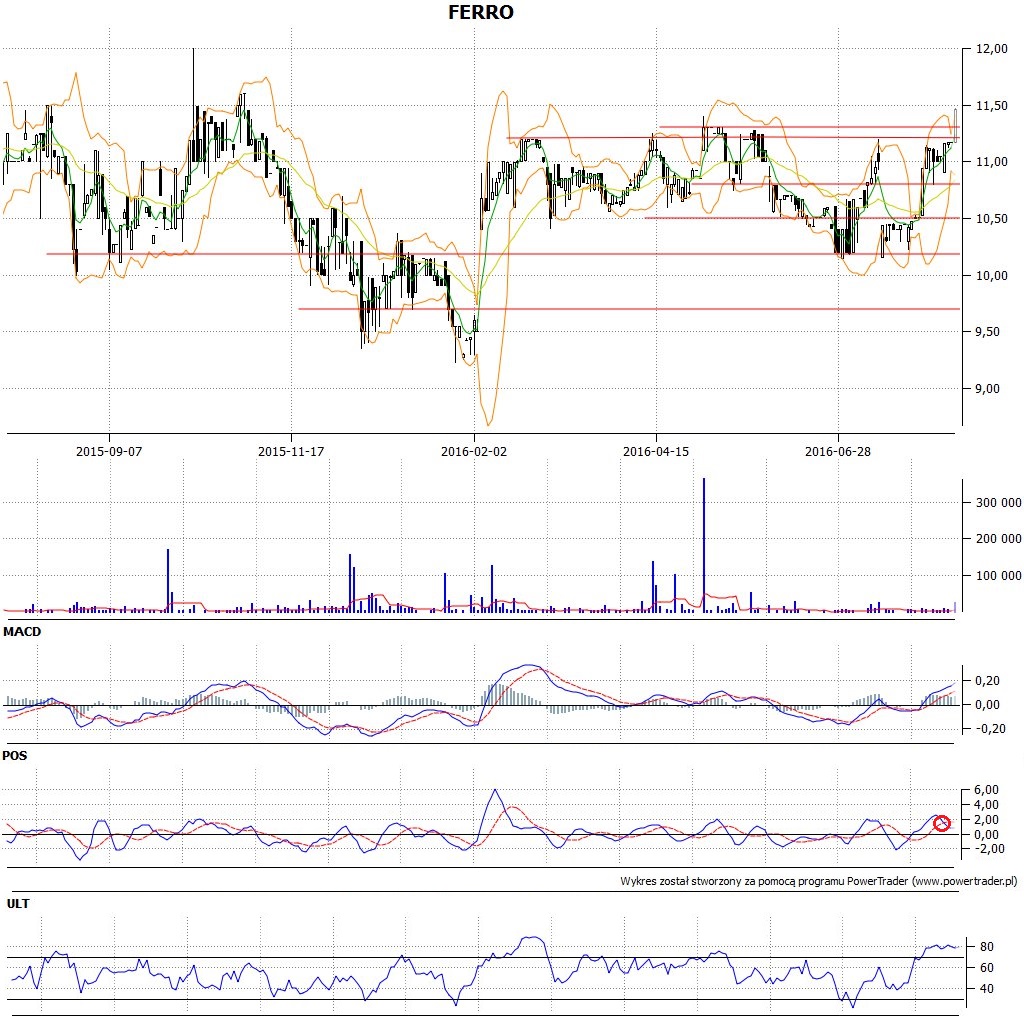Click the ULT 80 axis value
The width and height of the screenshot is (1024, 1017).
987,946
